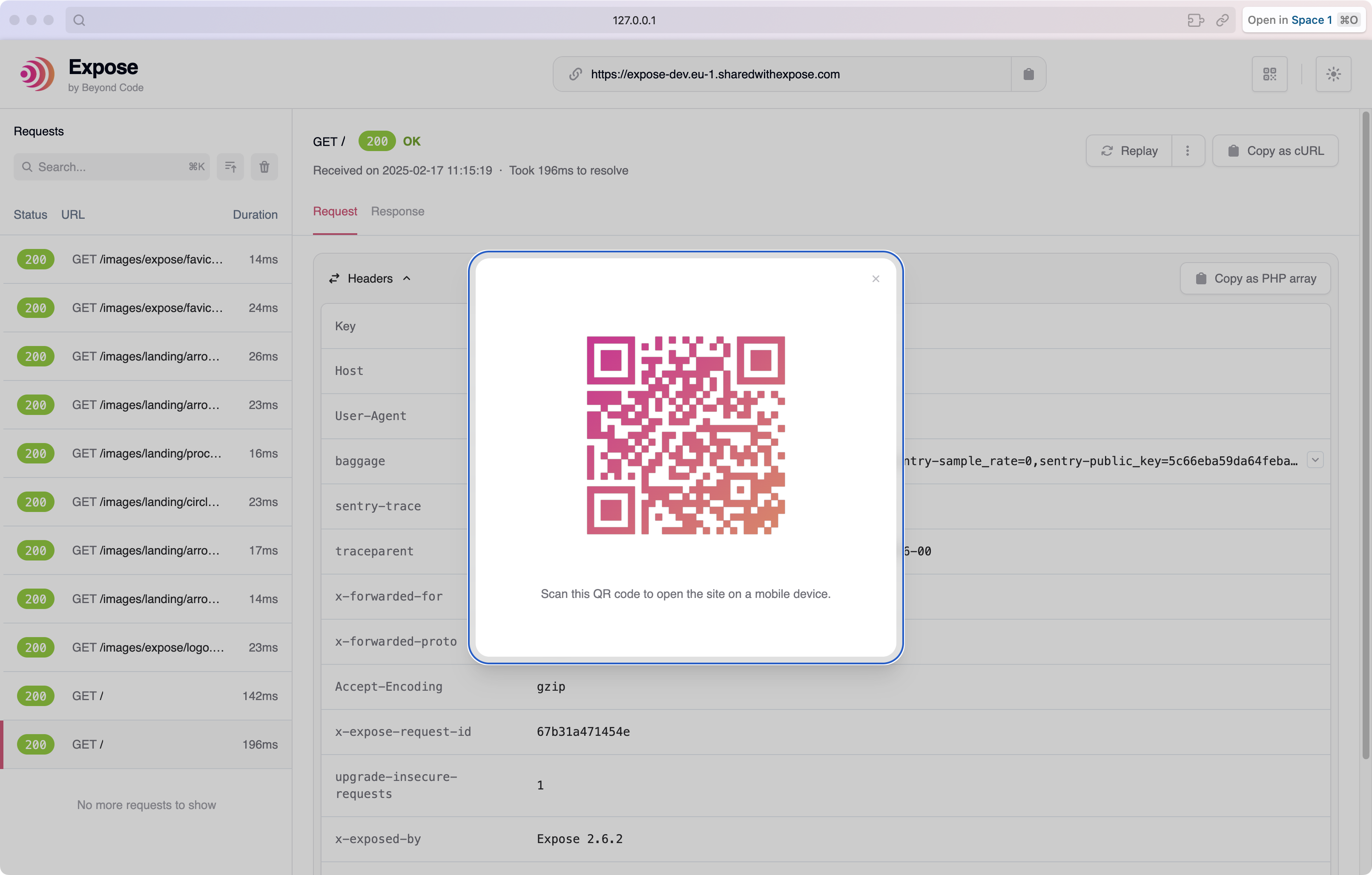1372x875 pixels.
Task: Click the 200 status badge in detail header
Action: click(x=376, y=141)
